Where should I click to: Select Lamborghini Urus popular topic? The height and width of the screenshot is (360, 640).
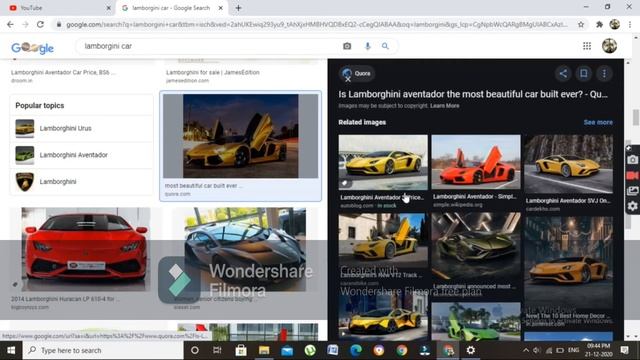click(x=82, y=128)
